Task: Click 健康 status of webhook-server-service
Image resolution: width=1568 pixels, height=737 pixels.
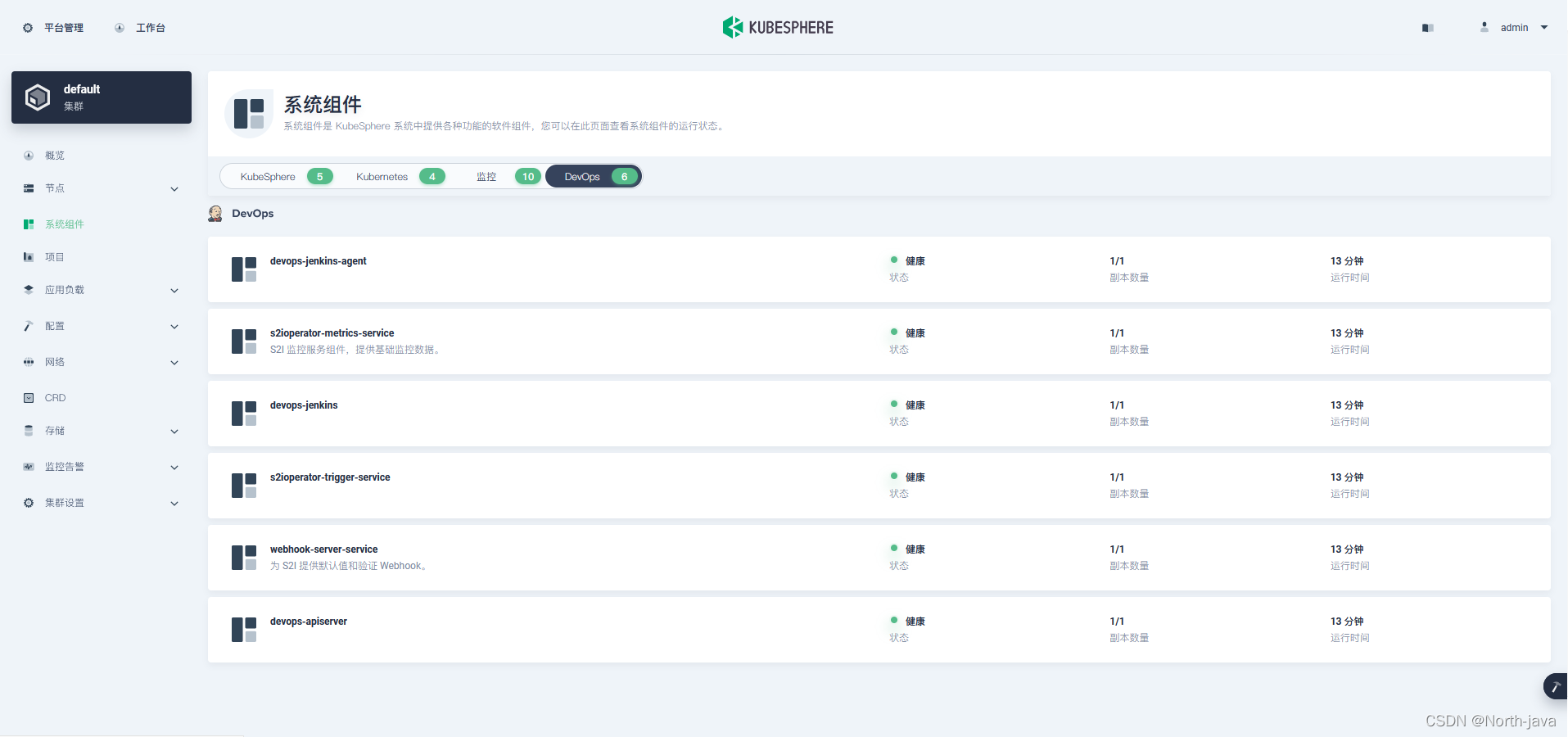Action: pos(915,549)
